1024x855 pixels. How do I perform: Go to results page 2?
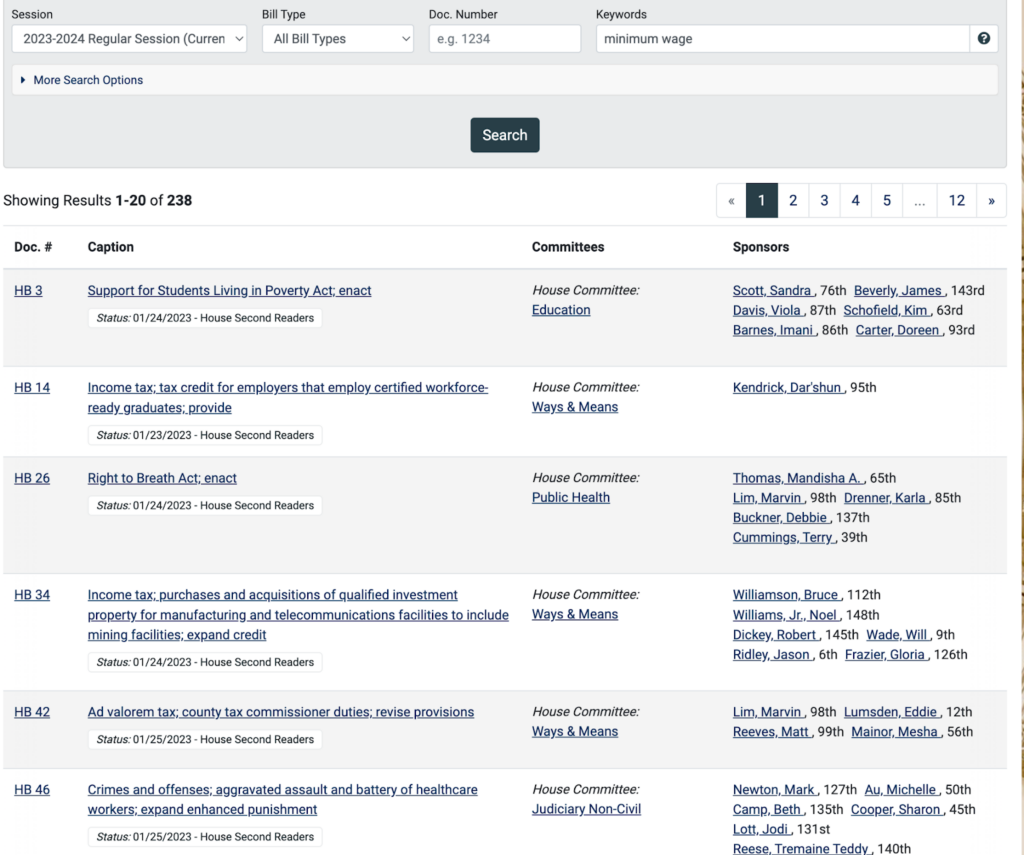point(793,201)
